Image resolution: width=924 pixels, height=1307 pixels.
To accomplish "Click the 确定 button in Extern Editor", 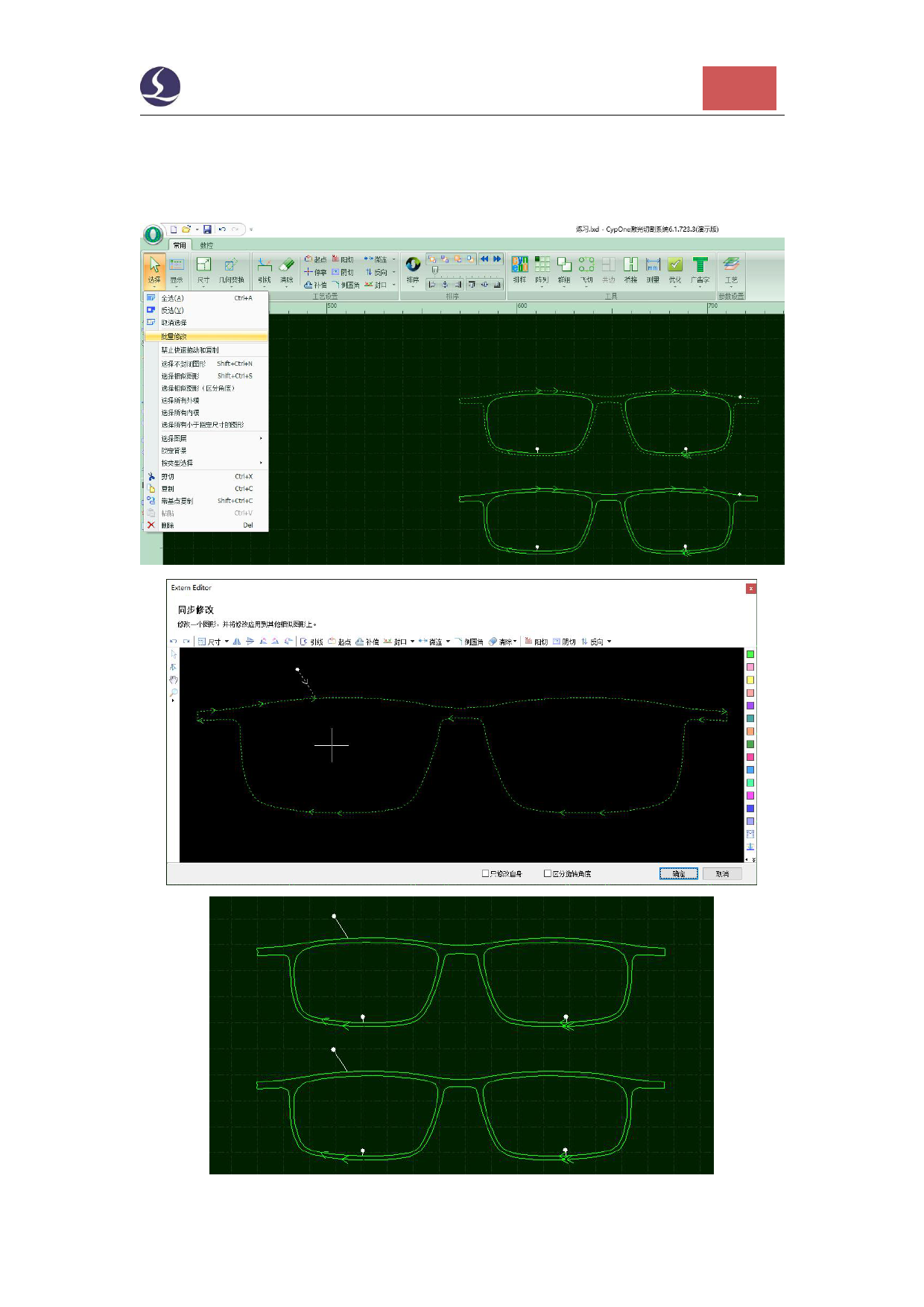I will [678, 873].
